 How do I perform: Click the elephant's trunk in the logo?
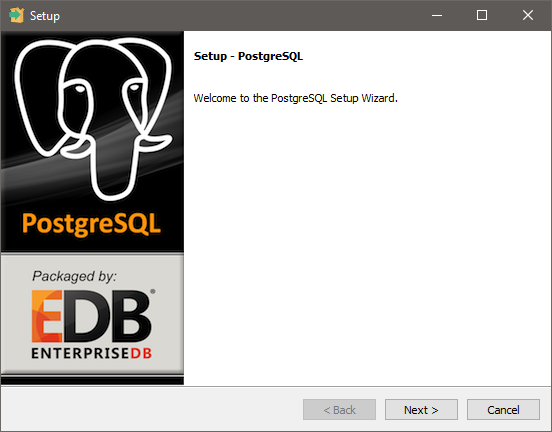[113, 165]
